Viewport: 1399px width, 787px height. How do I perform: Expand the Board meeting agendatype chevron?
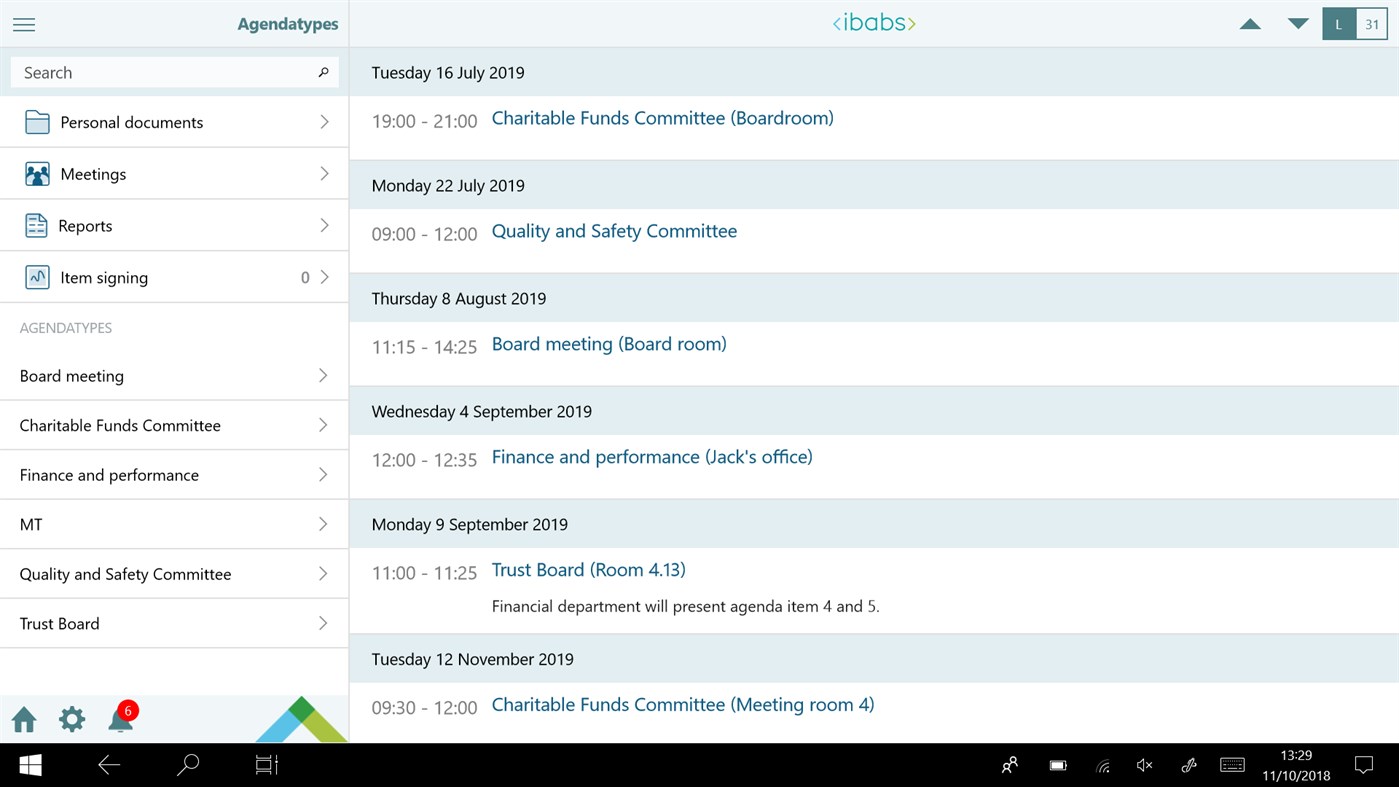323,376
